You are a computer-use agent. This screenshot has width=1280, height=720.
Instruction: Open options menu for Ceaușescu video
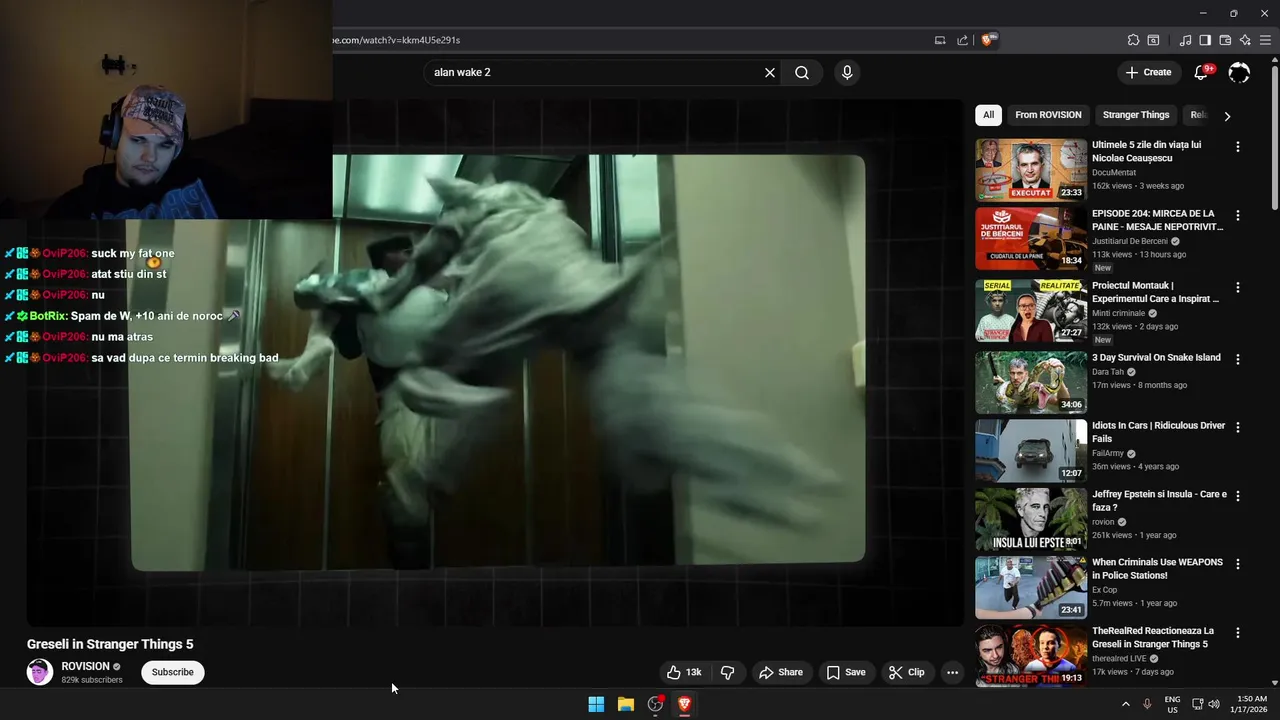point(1238,147)
